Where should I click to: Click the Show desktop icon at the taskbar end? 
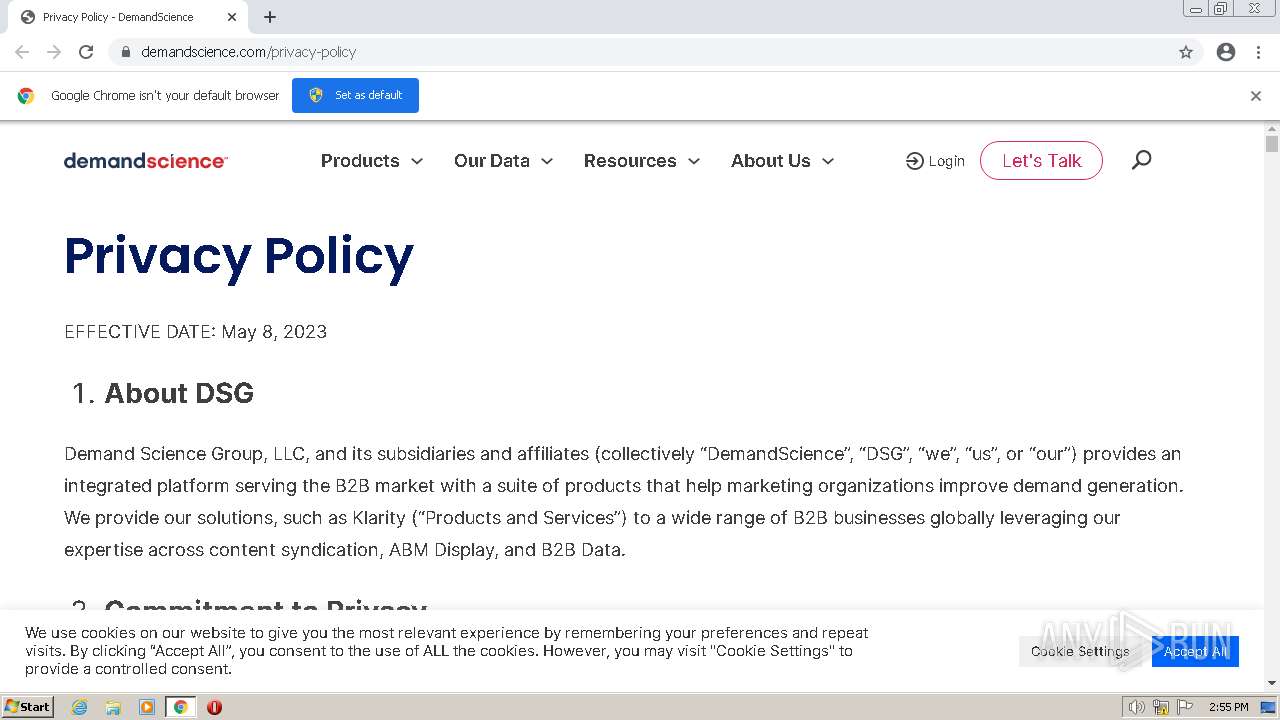(1269, 707)
